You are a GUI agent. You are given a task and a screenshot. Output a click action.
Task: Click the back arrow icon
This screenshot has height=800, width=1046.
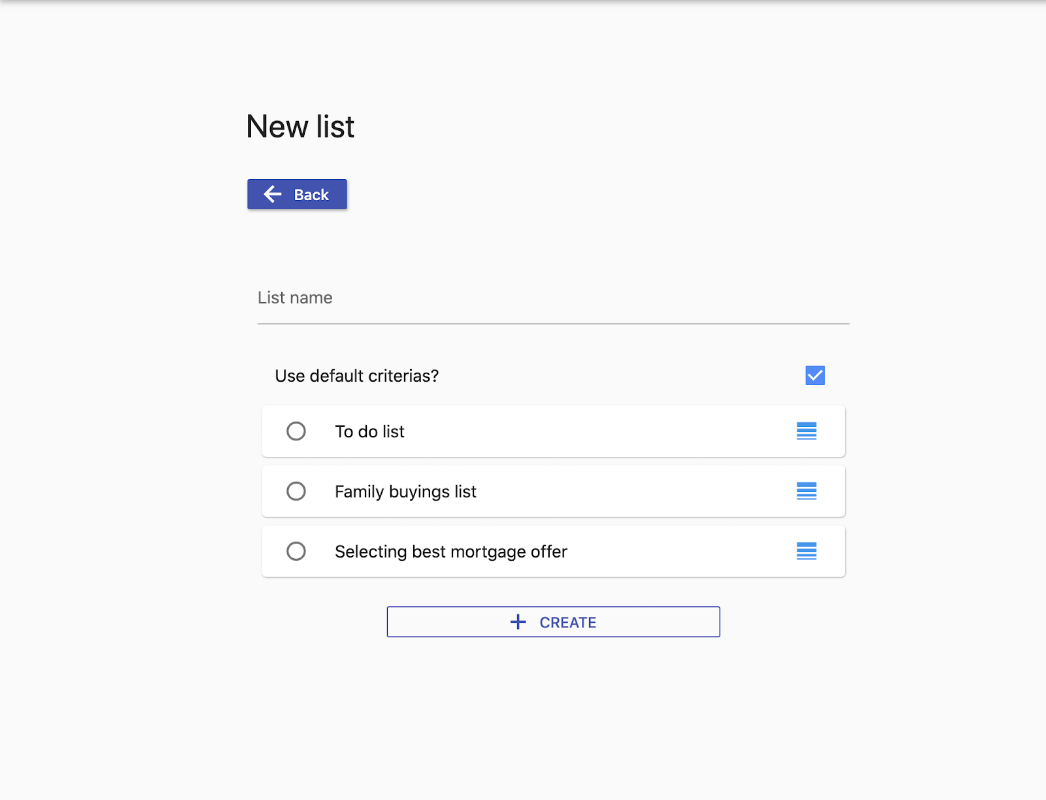[x=272, y=194]
